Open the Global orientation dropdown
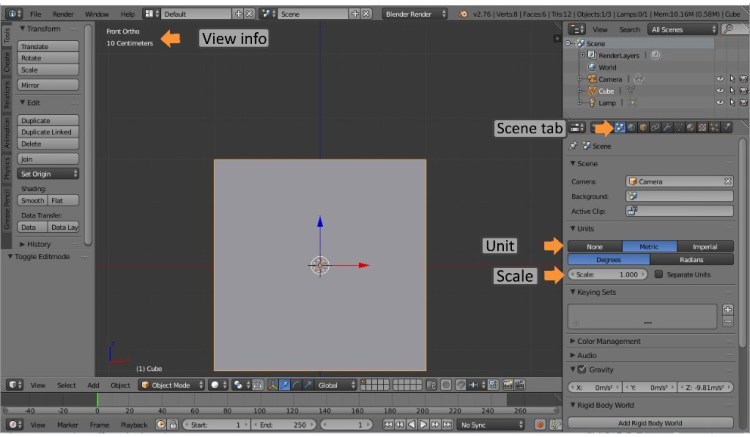 (336, 385)
